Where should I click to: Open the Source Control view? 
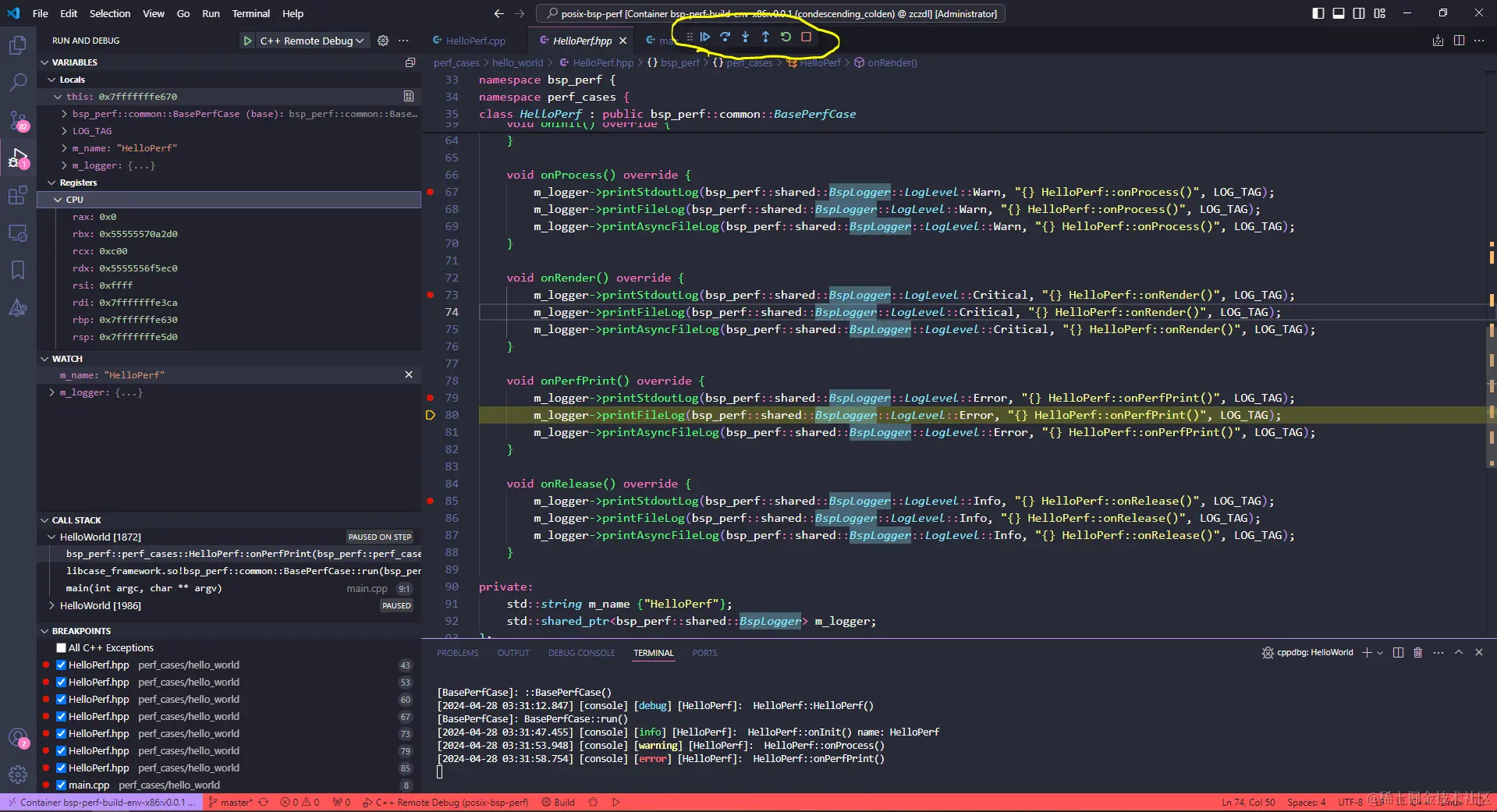click(x=18, y=120)
